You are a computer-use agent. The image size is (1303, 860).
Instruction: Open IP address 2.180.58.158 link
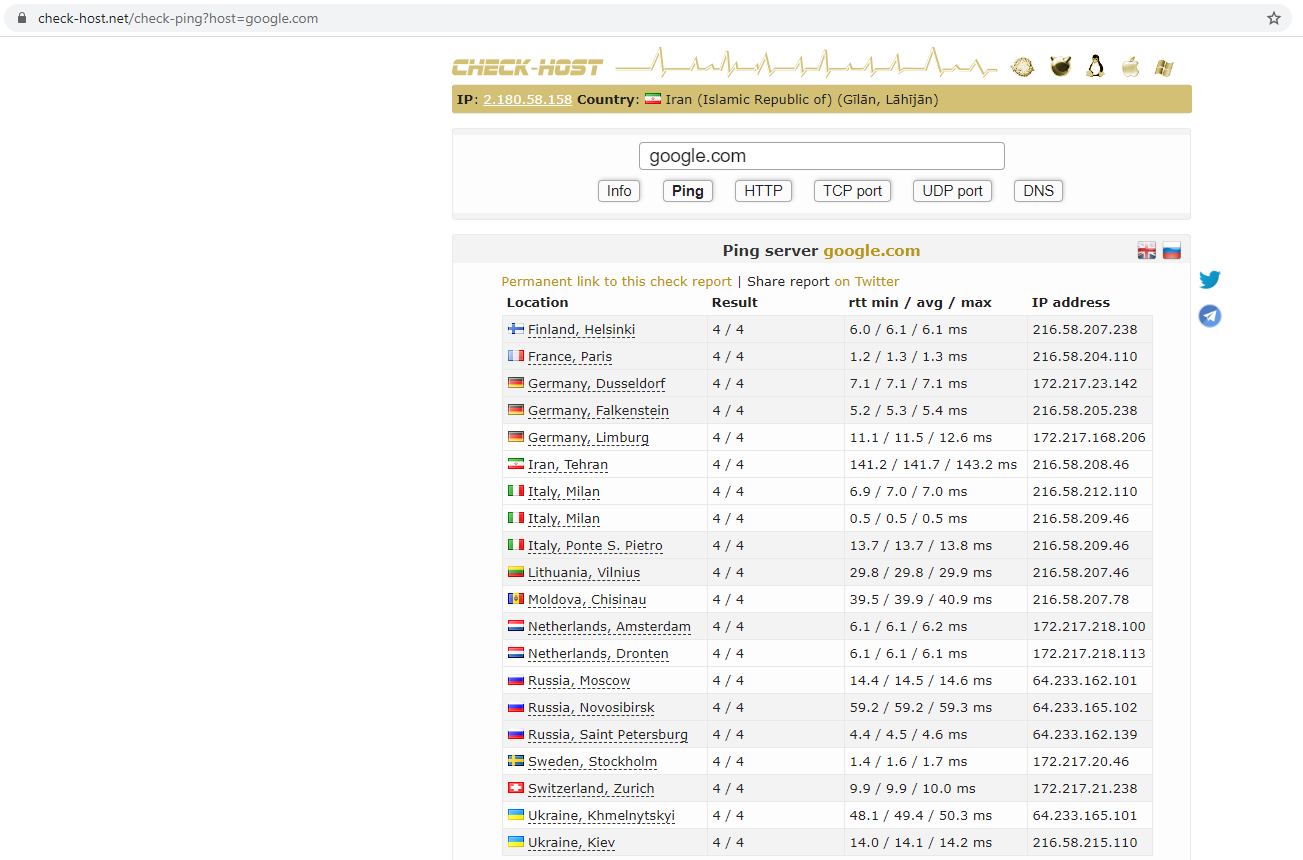(527, 99)
